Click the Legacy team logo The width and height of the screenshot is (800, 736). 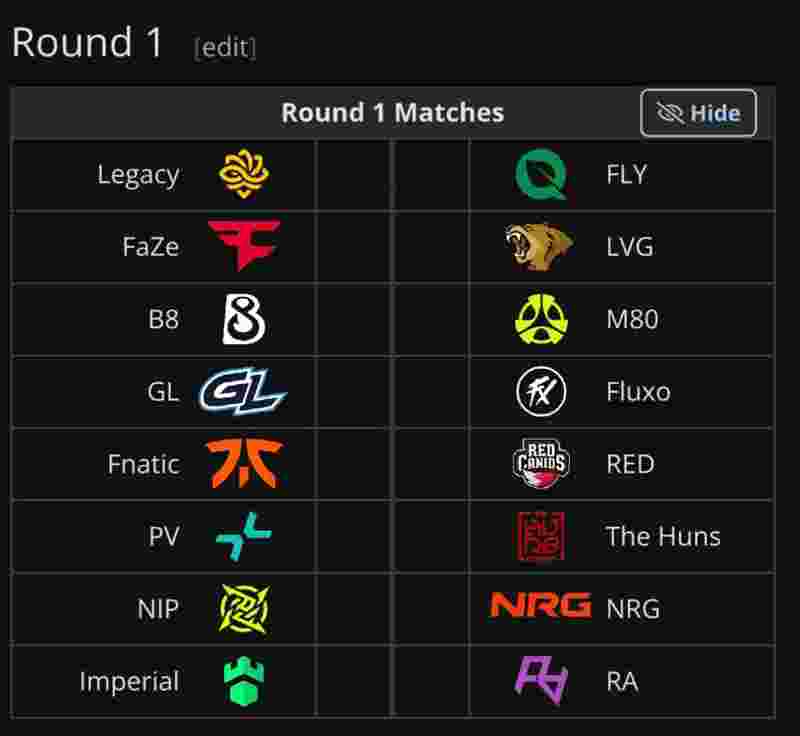[244, 175]
